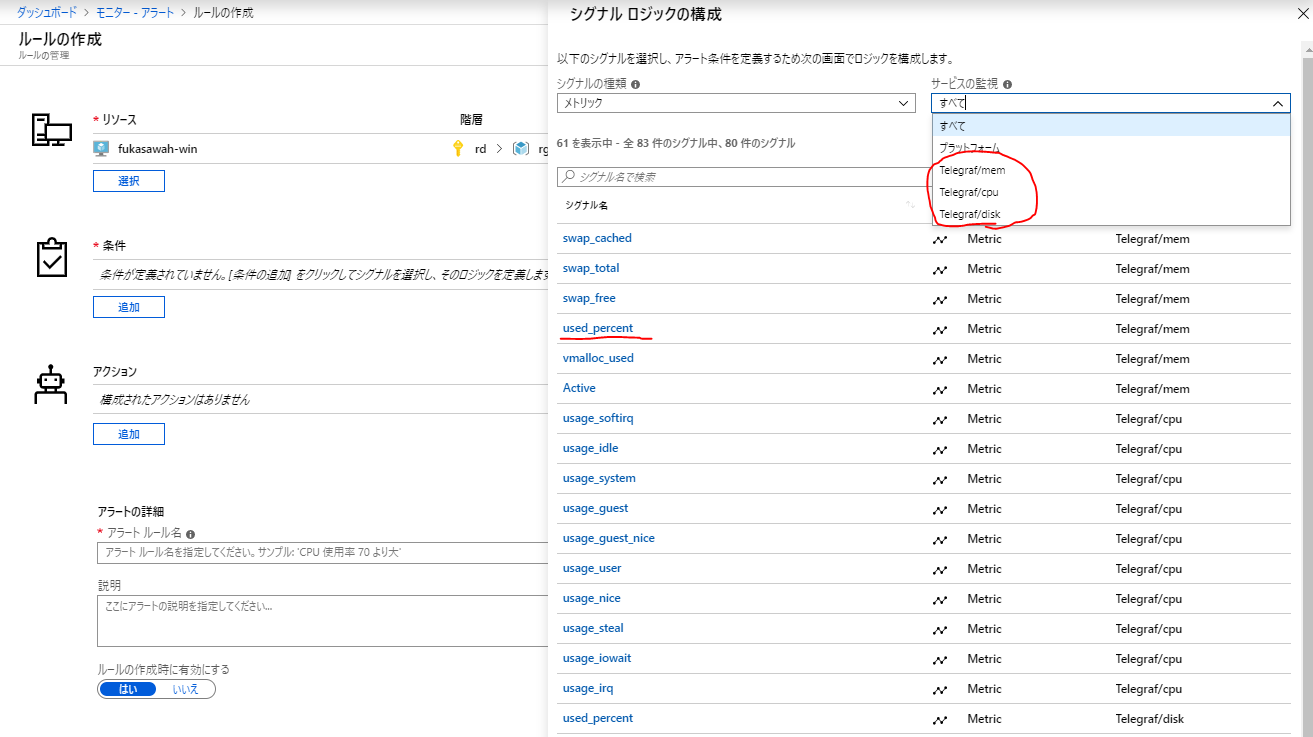Click metric chart icon in usage_steal row
Image resolution: width=1313 pixels, height=737 pixels.
point(940,629)
